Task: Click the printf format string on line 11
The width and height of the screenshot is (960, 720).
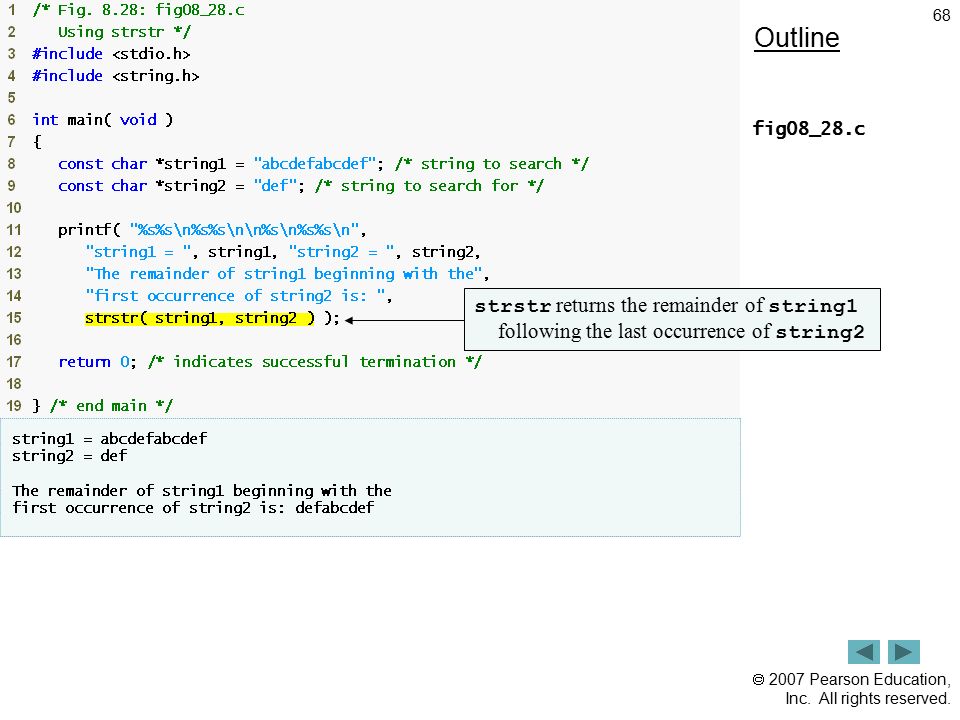Action: coord(244,230)
